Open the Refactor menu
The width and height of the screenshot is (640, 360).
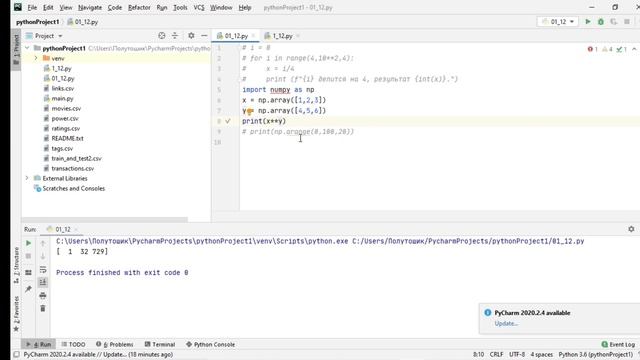[139, 7]
